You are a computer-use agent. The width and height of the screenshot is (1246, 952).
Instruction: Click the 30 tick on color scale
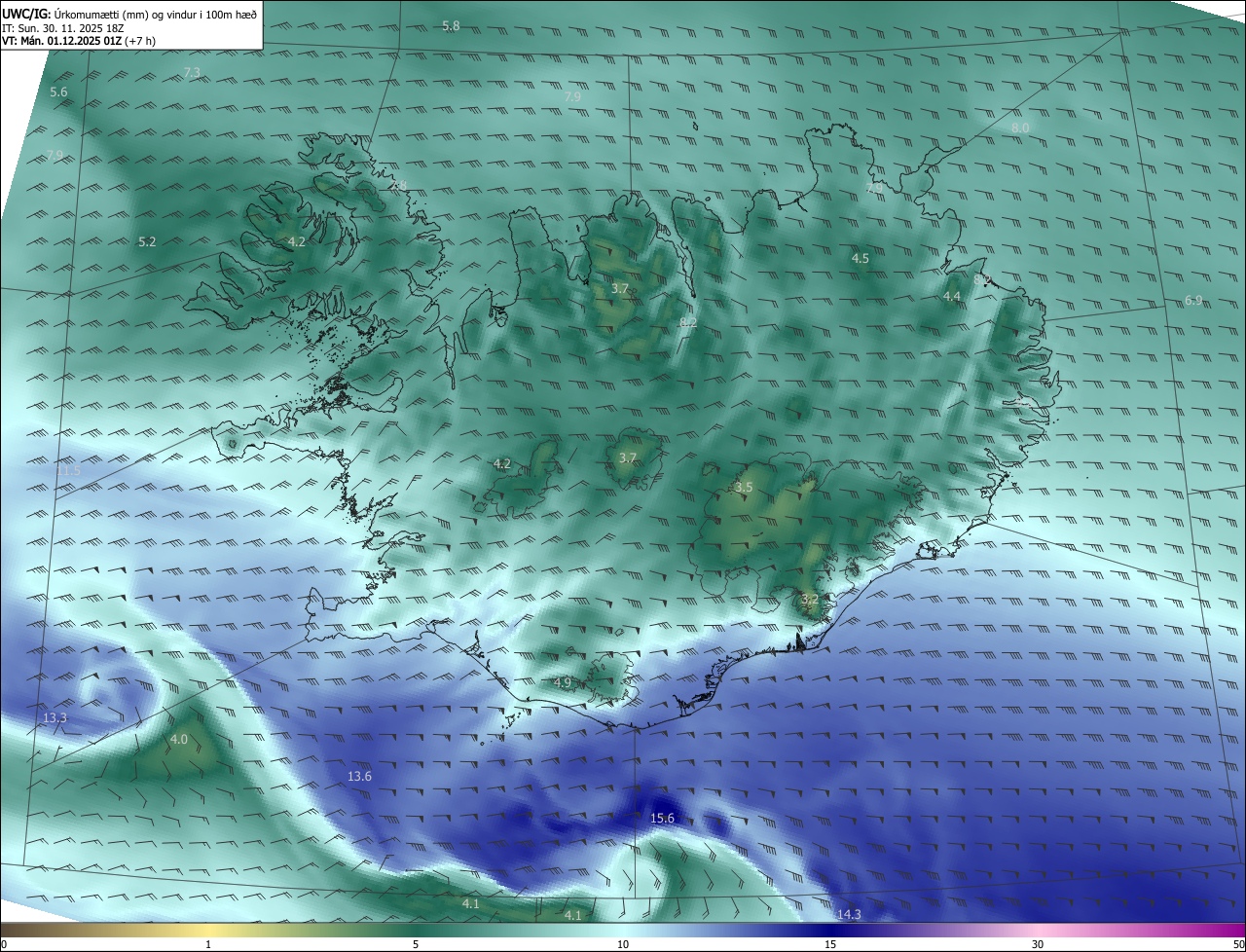coord(1038,945)
